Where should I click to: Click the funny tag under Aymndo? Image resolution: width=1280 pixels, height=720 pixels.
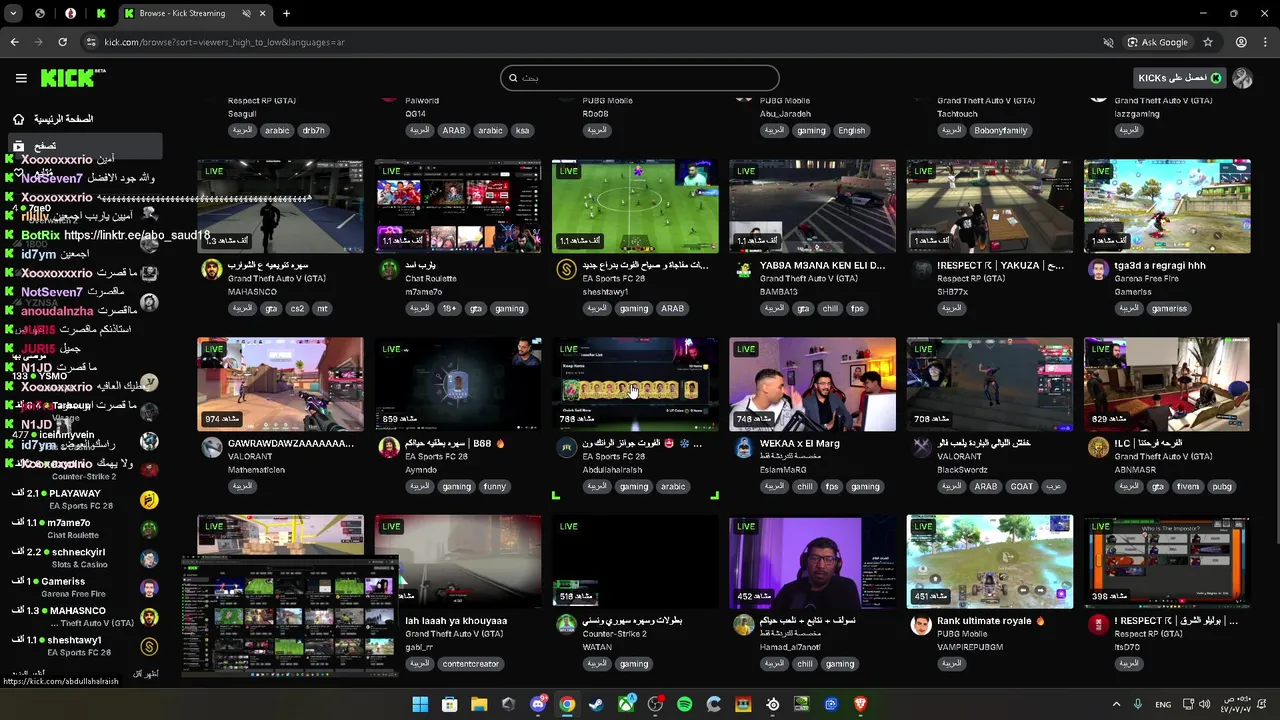point(494,487)
